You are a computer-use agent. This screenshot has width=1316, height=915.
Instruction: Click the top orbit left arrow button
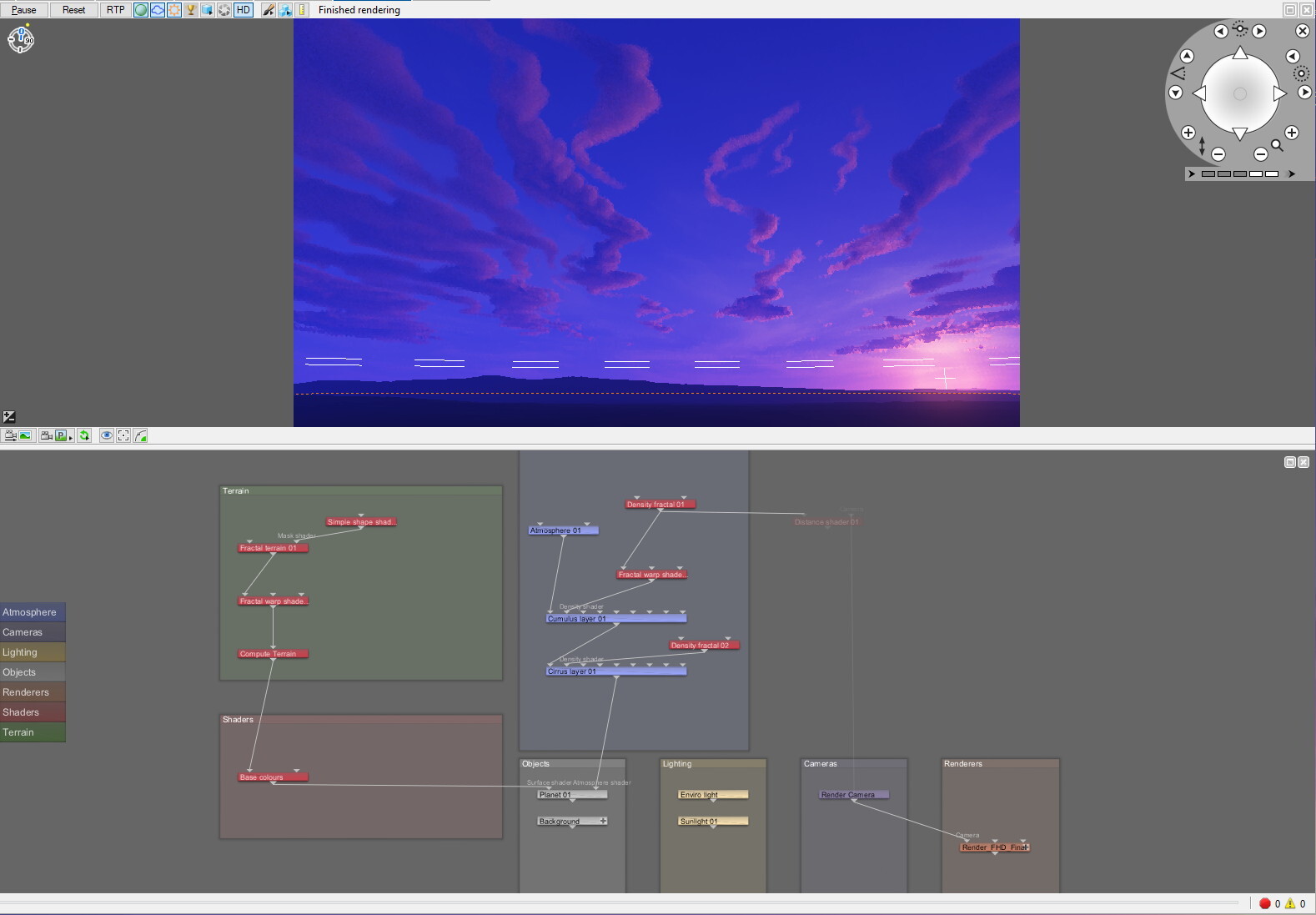point(1221,31)
